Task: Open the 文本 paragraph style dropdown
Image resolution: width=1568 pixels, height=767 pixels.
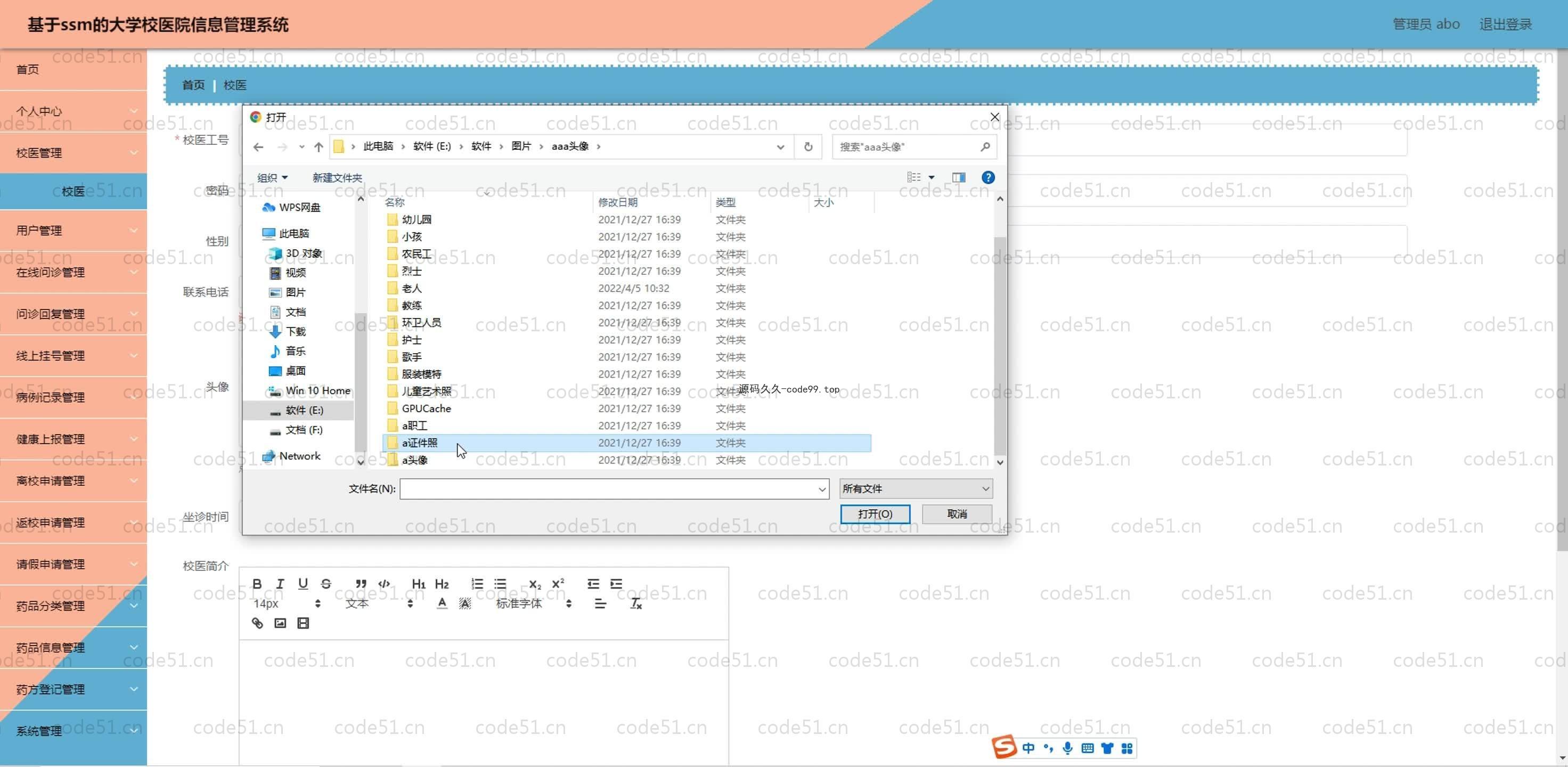Action: pos(379,603)
